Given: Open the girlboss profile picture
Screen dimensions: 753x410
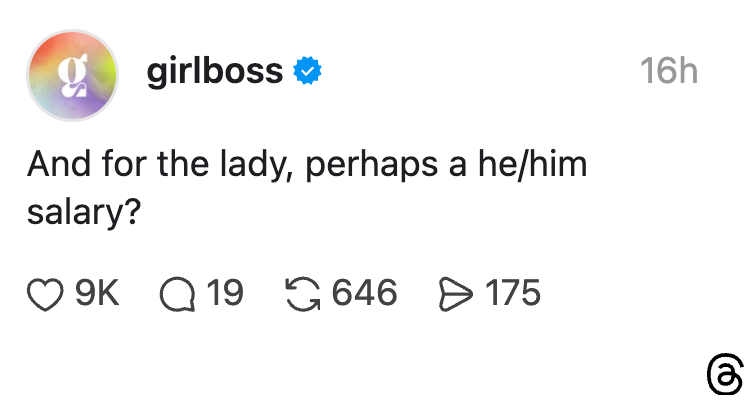Looking at the screenshot, I should pyautogui.click(x=72, y=75).
